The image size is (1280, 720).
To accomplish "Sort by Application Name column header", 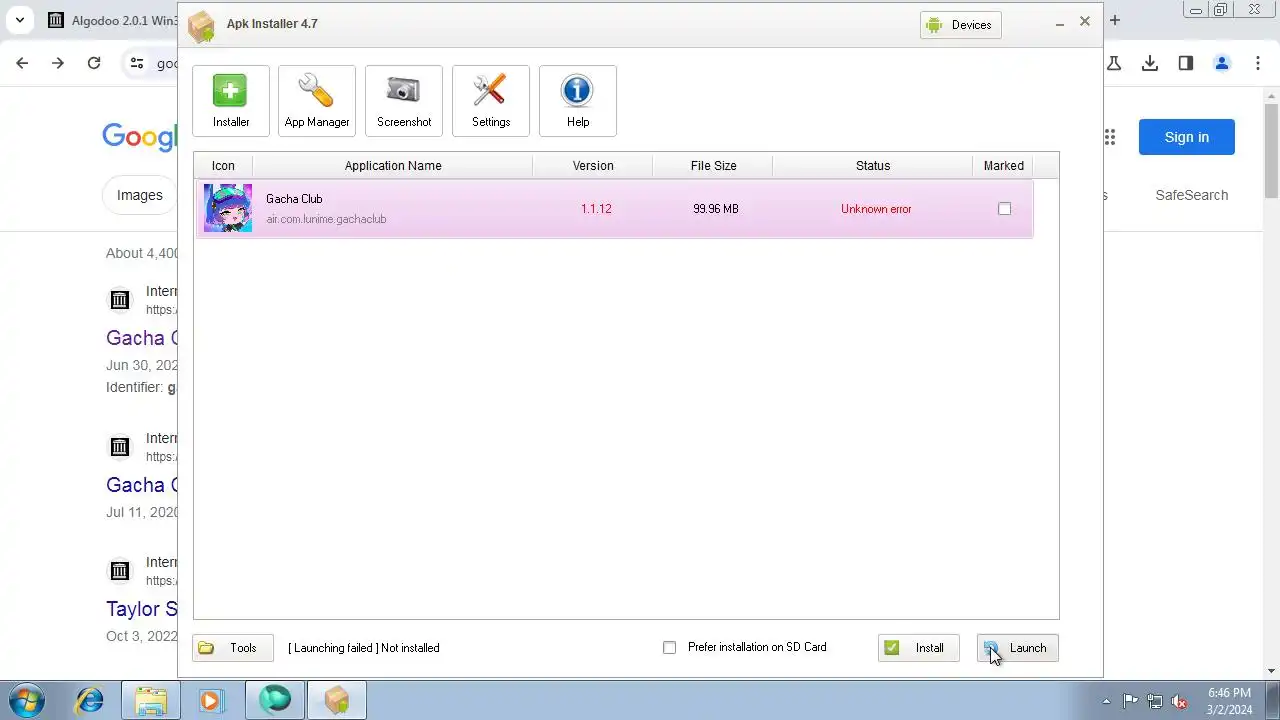I will point(393,166).
